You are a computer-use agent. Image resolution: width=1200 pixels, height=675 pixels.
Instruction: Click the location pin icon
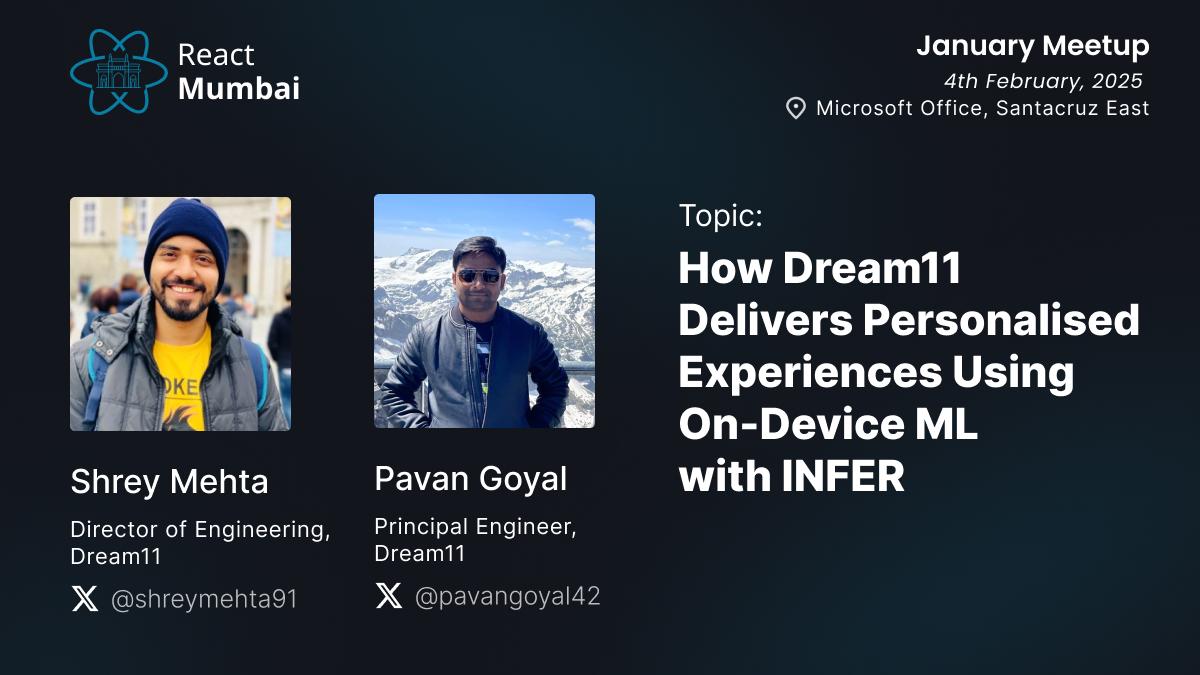point(796,108)
